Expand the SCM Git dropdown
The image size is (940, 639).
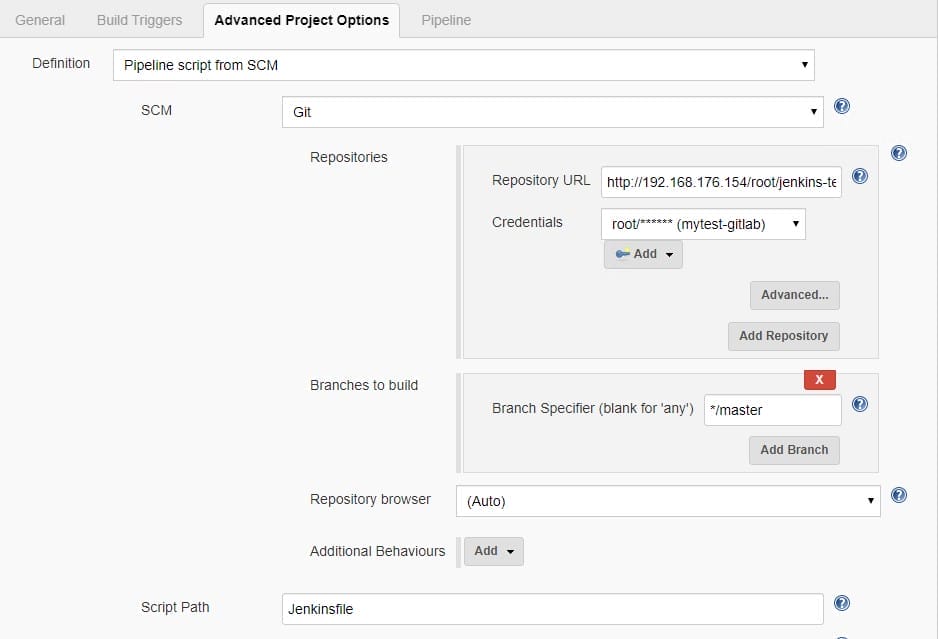tap(552, 112)
